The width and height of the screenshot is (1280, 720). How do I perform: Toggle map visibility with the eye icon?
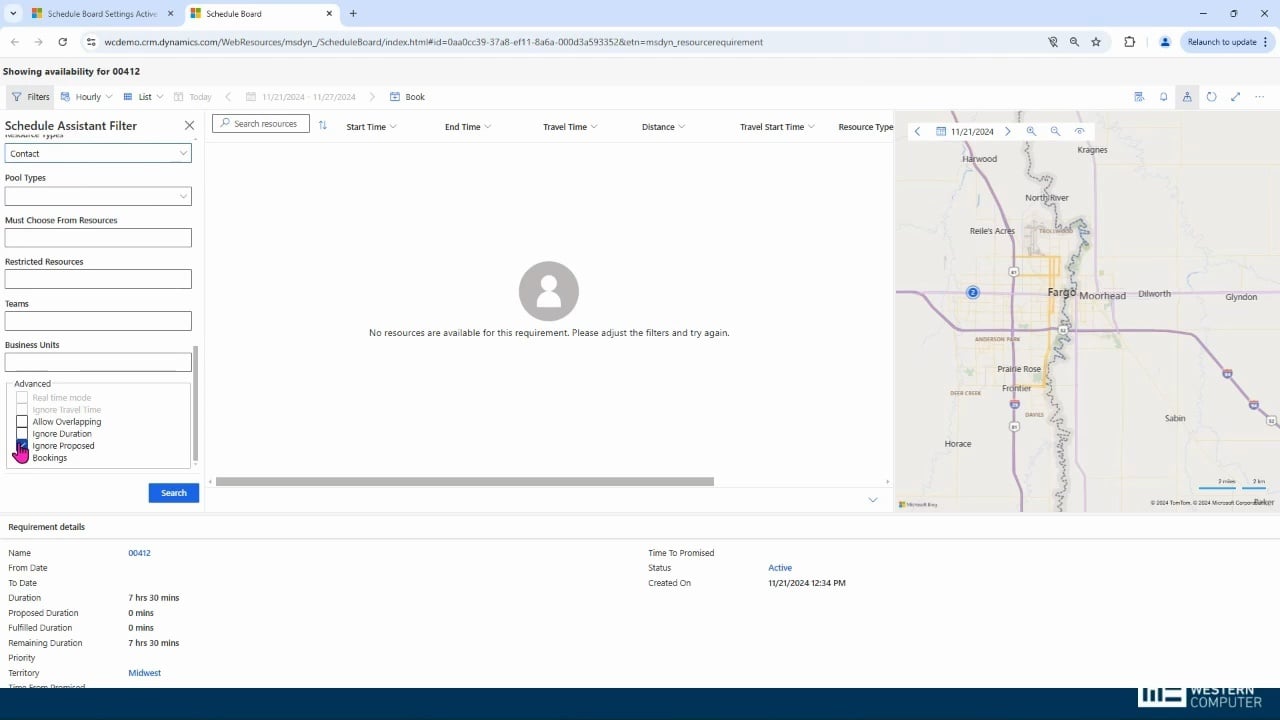click(1079, 131)
